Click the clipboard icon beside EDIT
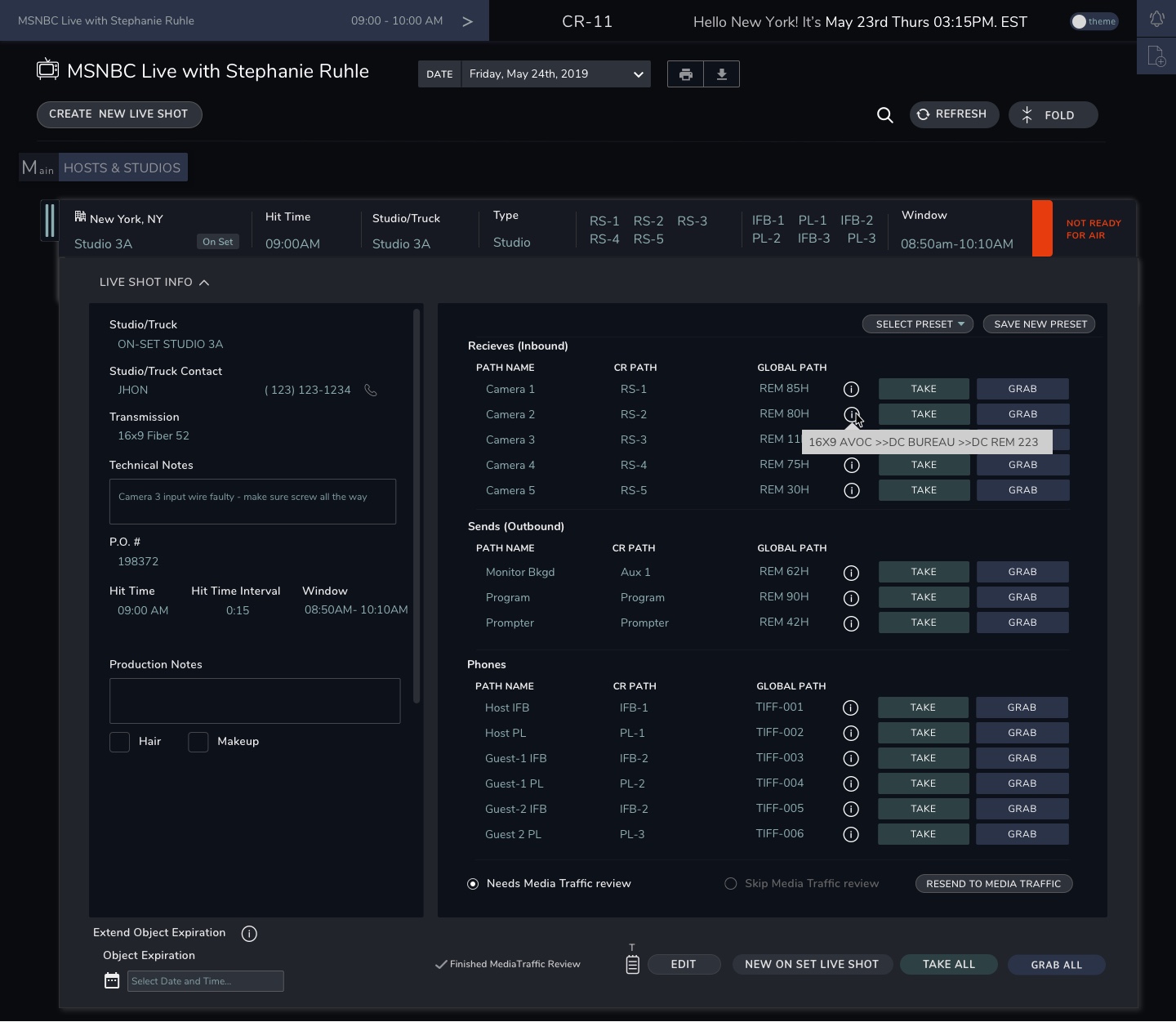 (632, 964)
